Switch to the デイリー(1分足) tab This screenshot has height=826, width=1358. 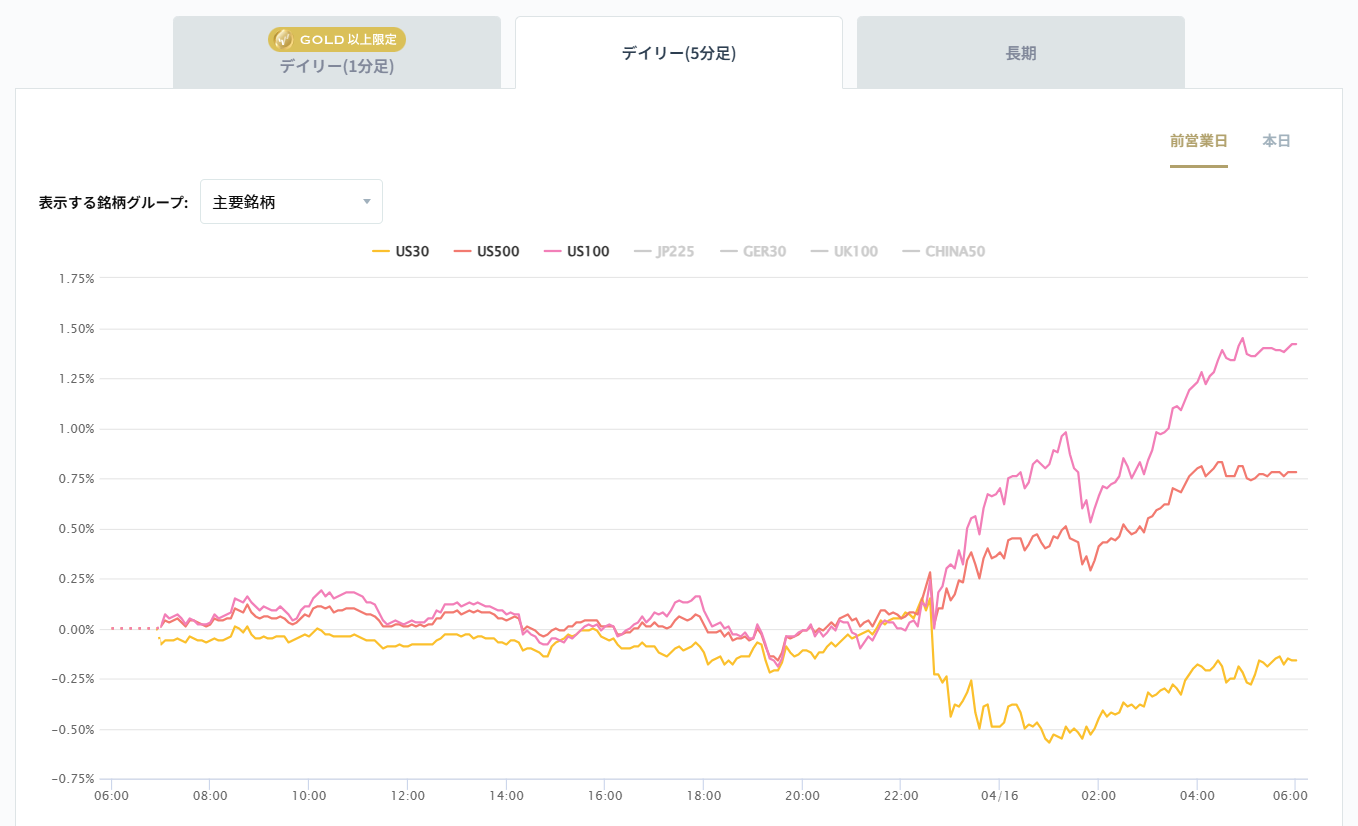pos(336,67)
